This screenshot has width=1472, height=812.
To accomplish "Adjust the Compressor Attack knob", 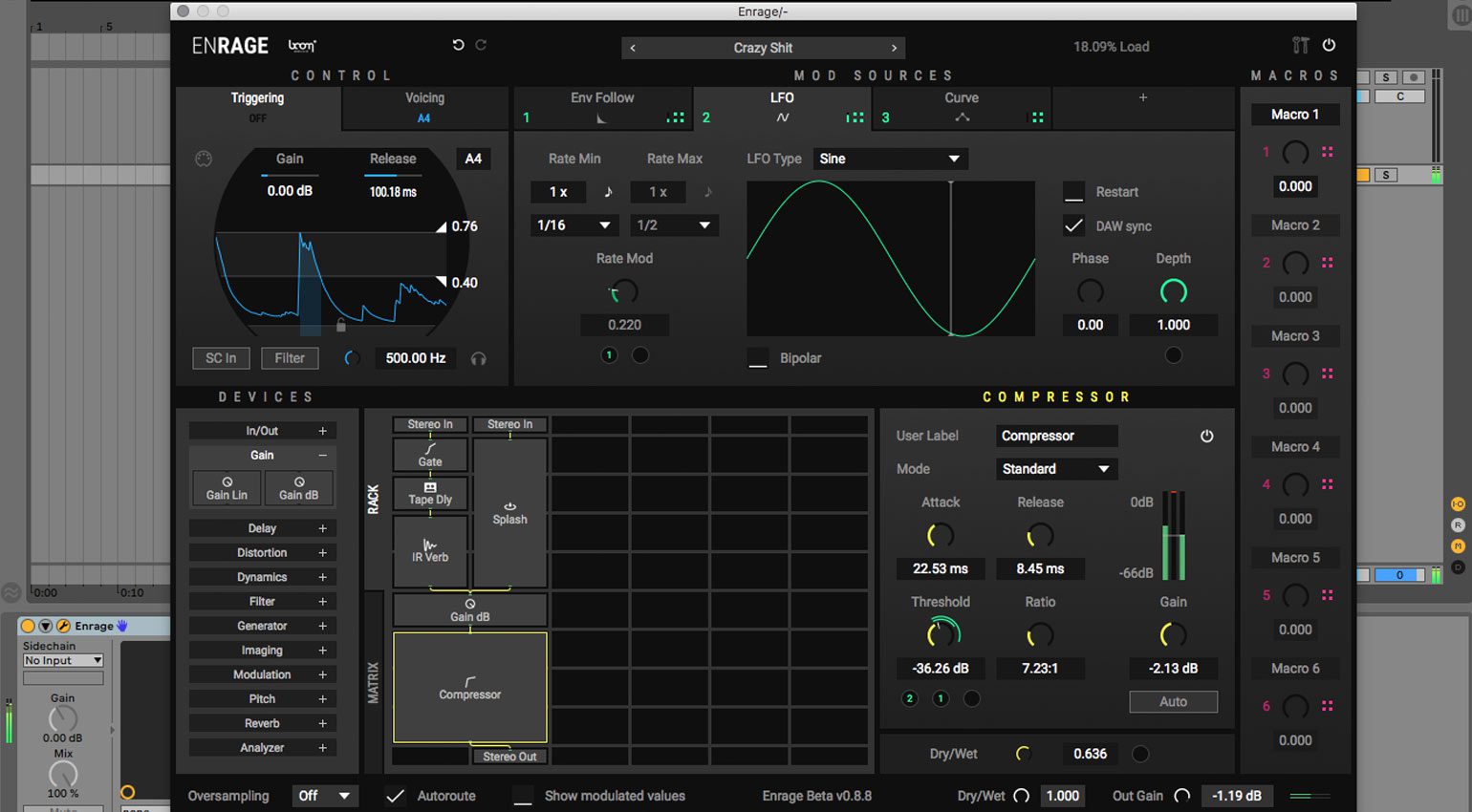I will 941,535.
